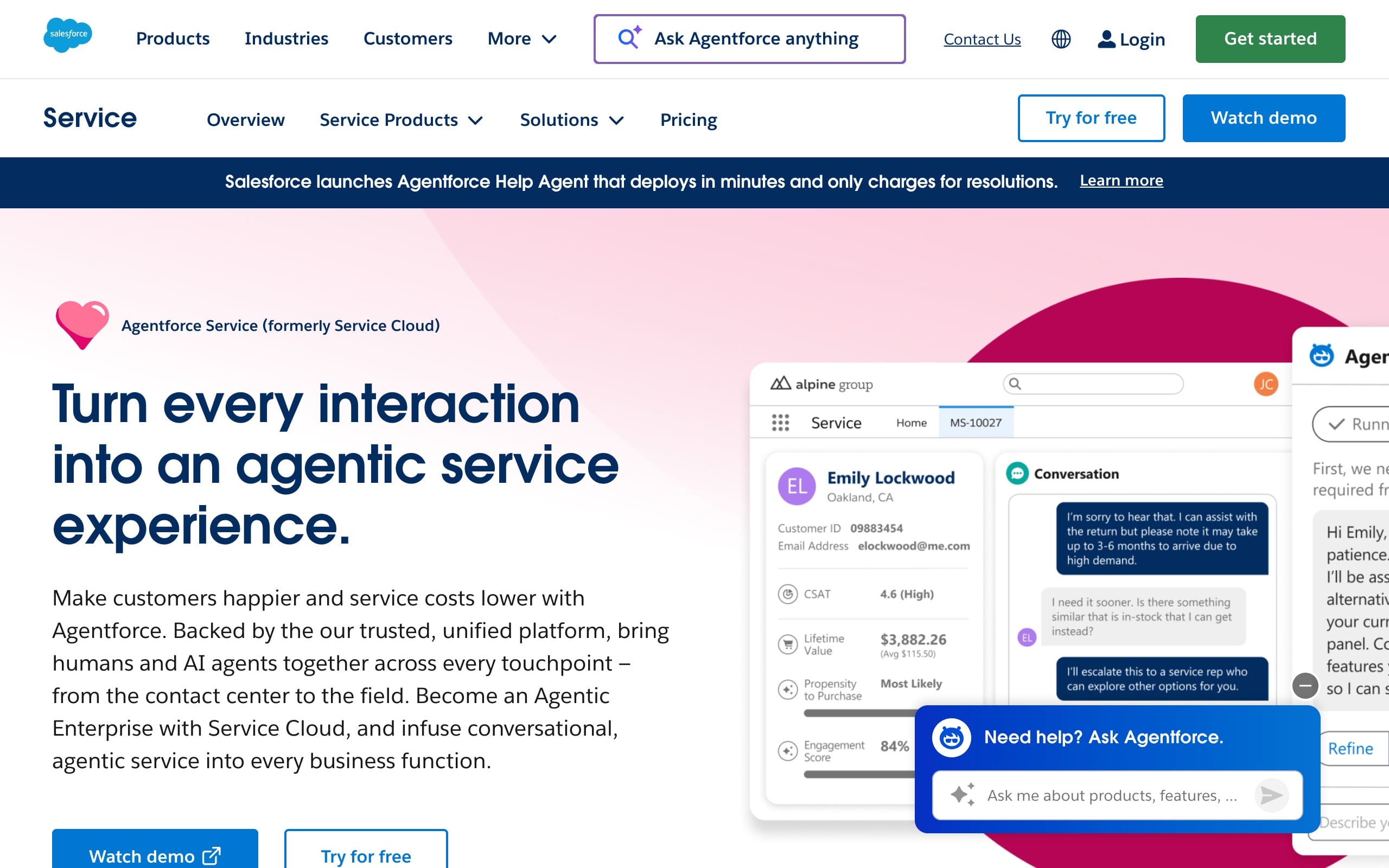
Task: Click the app launcher grid icon in mockup
Action: coord(780,423)
